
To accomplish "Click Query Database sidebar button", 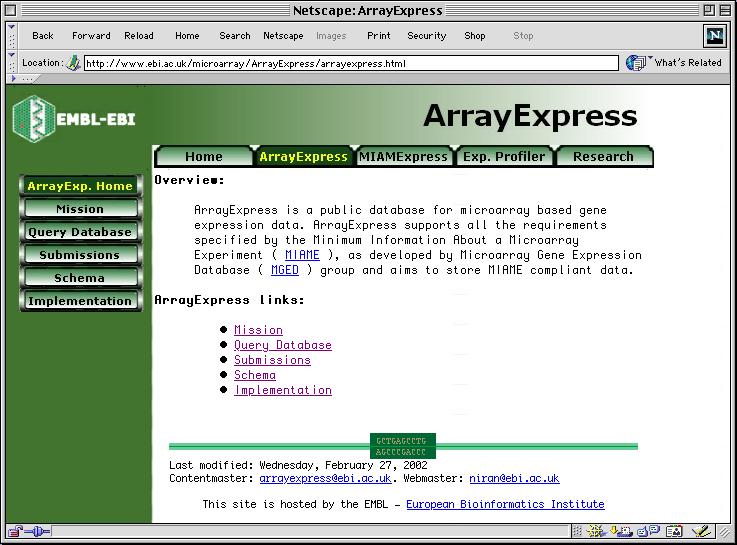I will [80, 232].
